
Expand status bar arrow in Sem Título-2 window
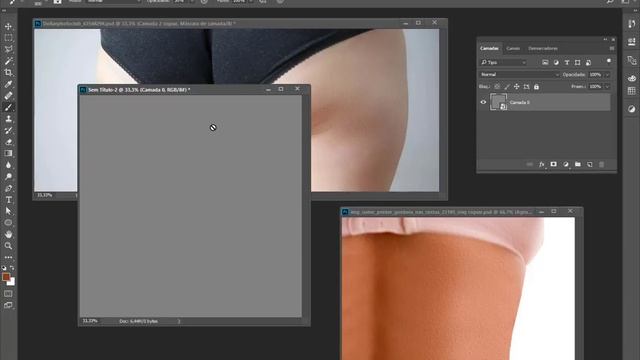179,321
